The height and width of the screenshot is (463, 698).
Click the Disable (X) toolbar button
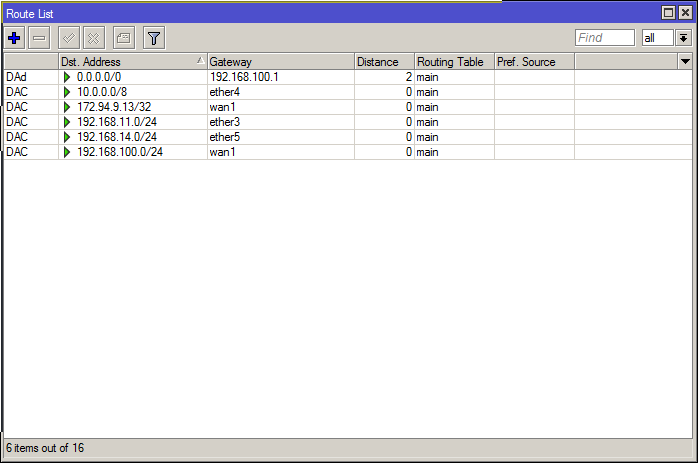[x=94, y=38]
